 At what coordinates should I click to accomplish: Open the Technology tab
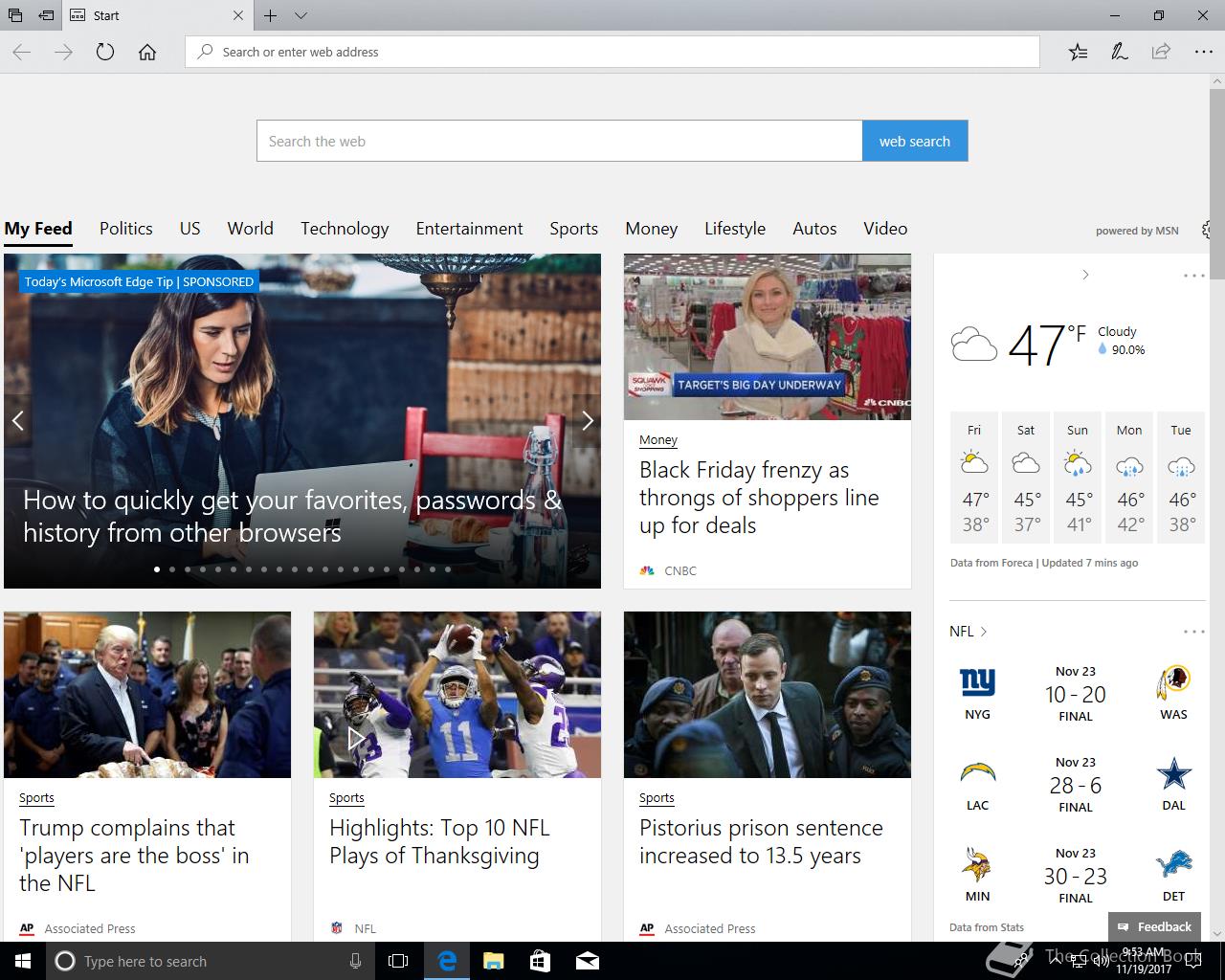(345, 229)
